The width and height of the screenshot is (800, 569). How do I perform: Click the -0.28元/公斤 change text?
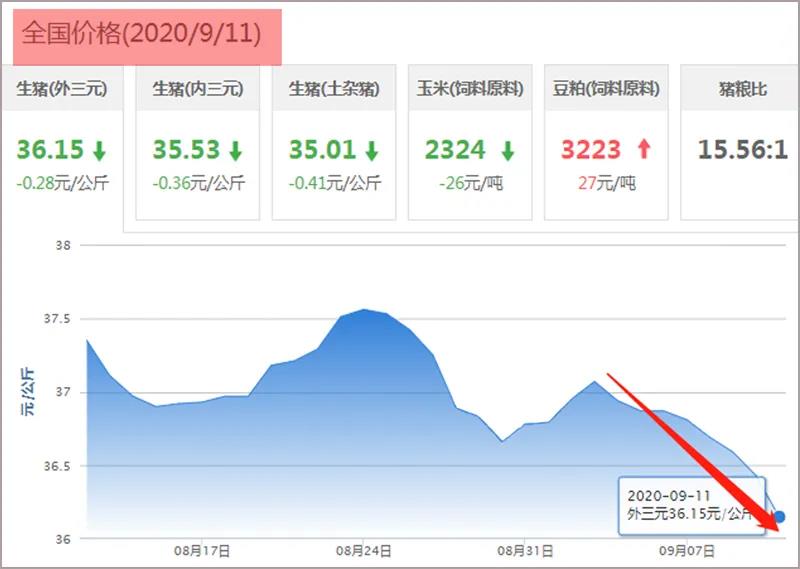pyautogui.click(x=62, y=183)
